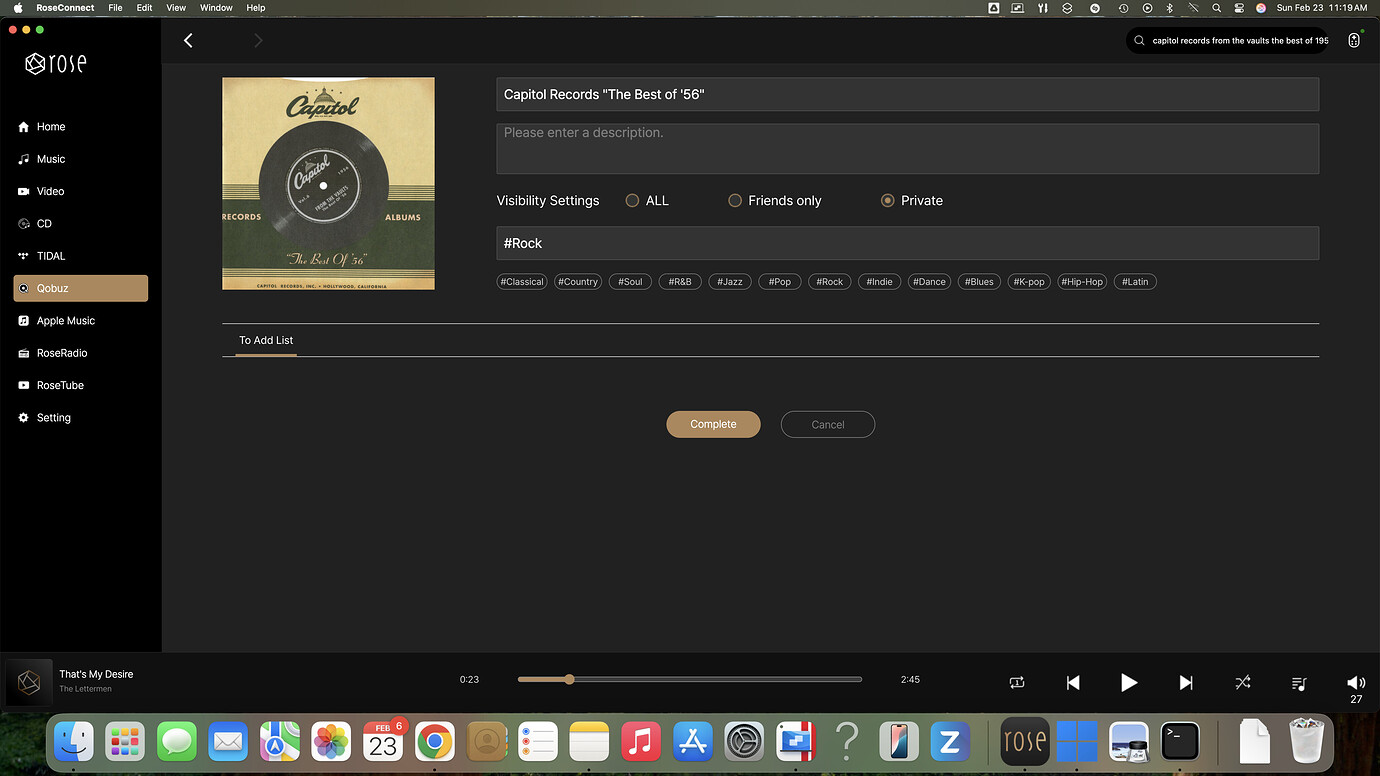This screenshot has width=1380, height=776.
Task: Select Qobuz in the sidebar
Action: pos(80,288)
